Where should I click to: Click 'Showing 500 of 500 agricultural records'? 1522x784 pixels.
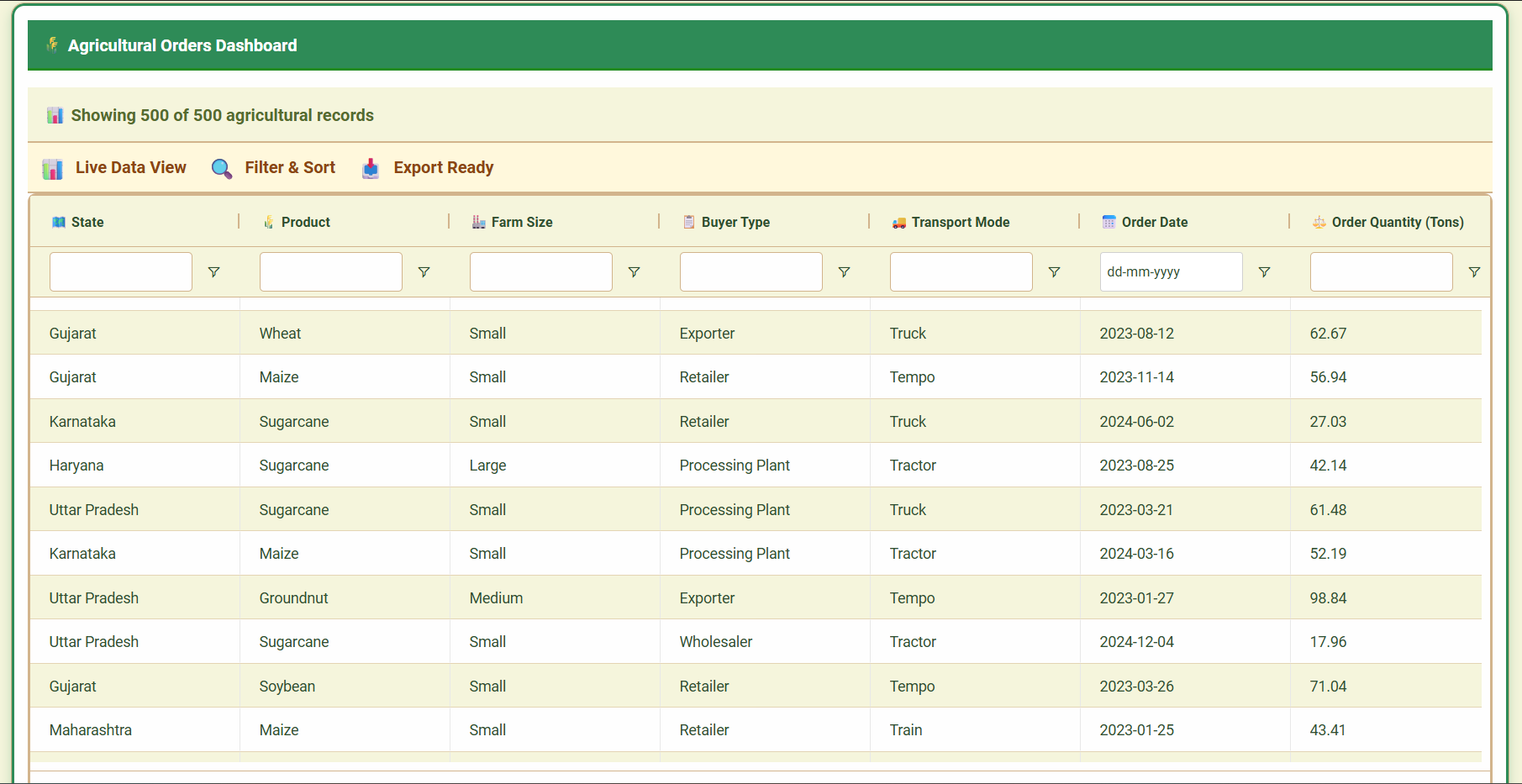223,115
